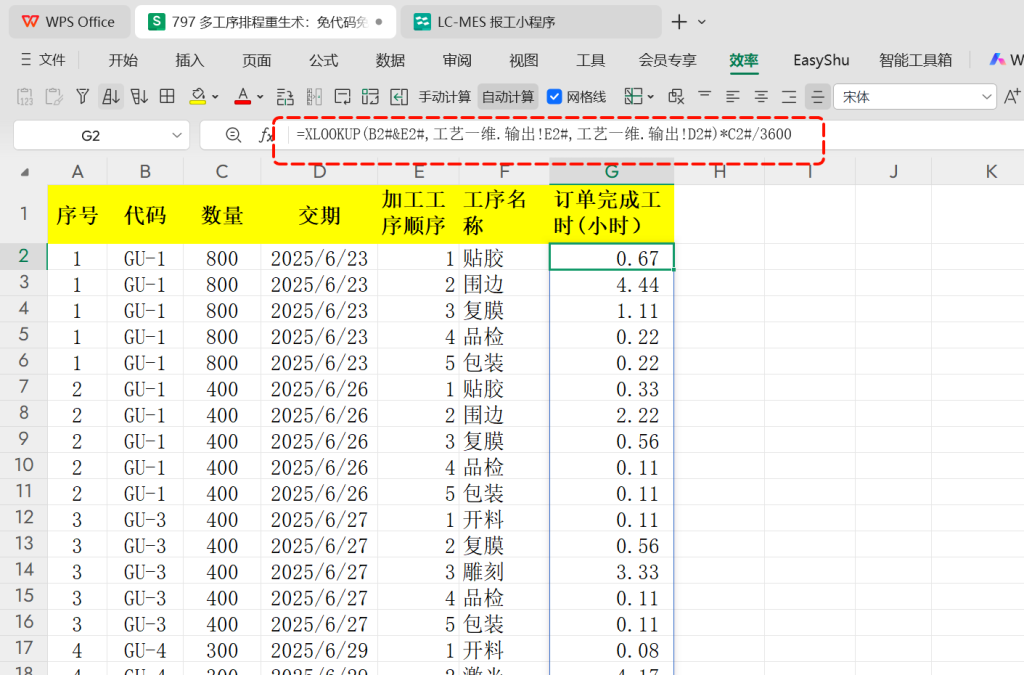This screenshot has height=675, width=1024.
Task: Click the row/column arrange icon after font color
Action: click(285, 97)
